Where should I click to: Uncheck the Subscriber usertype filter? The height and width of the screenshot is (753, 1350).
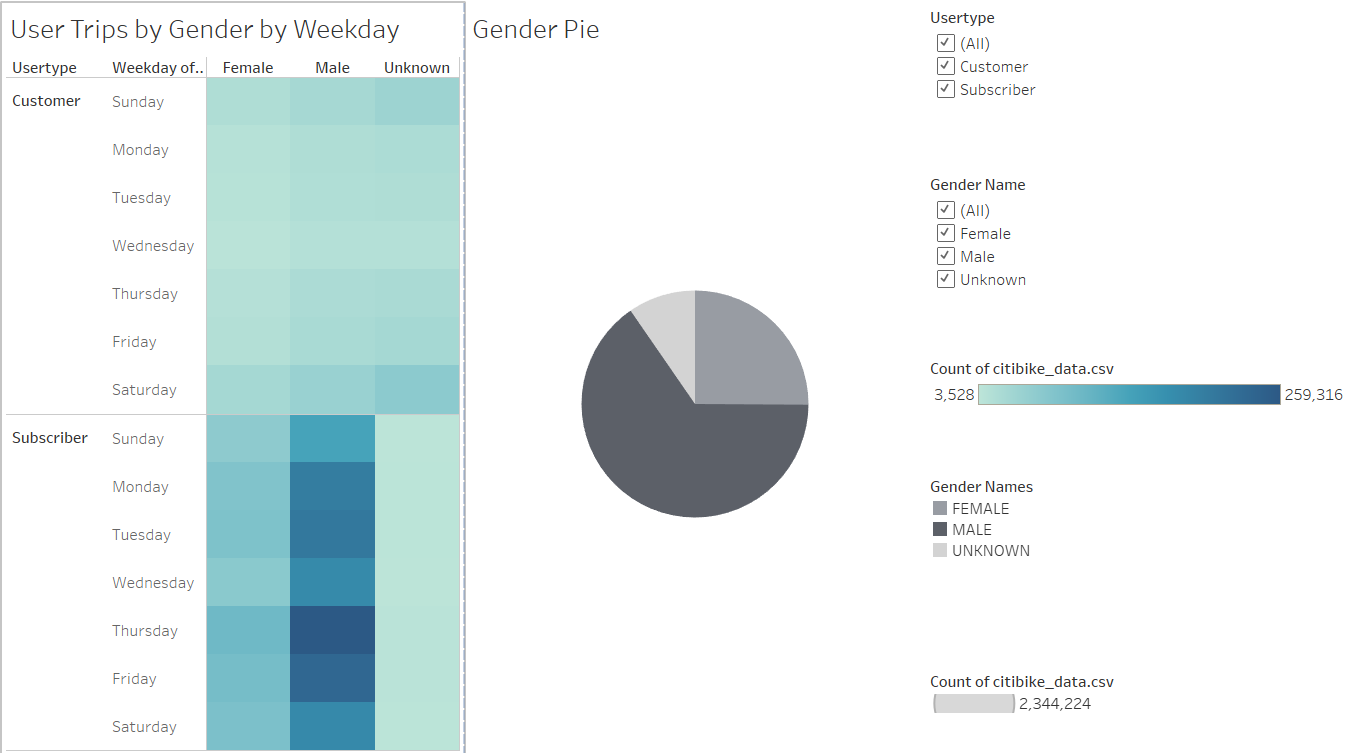tap(945, 89)
